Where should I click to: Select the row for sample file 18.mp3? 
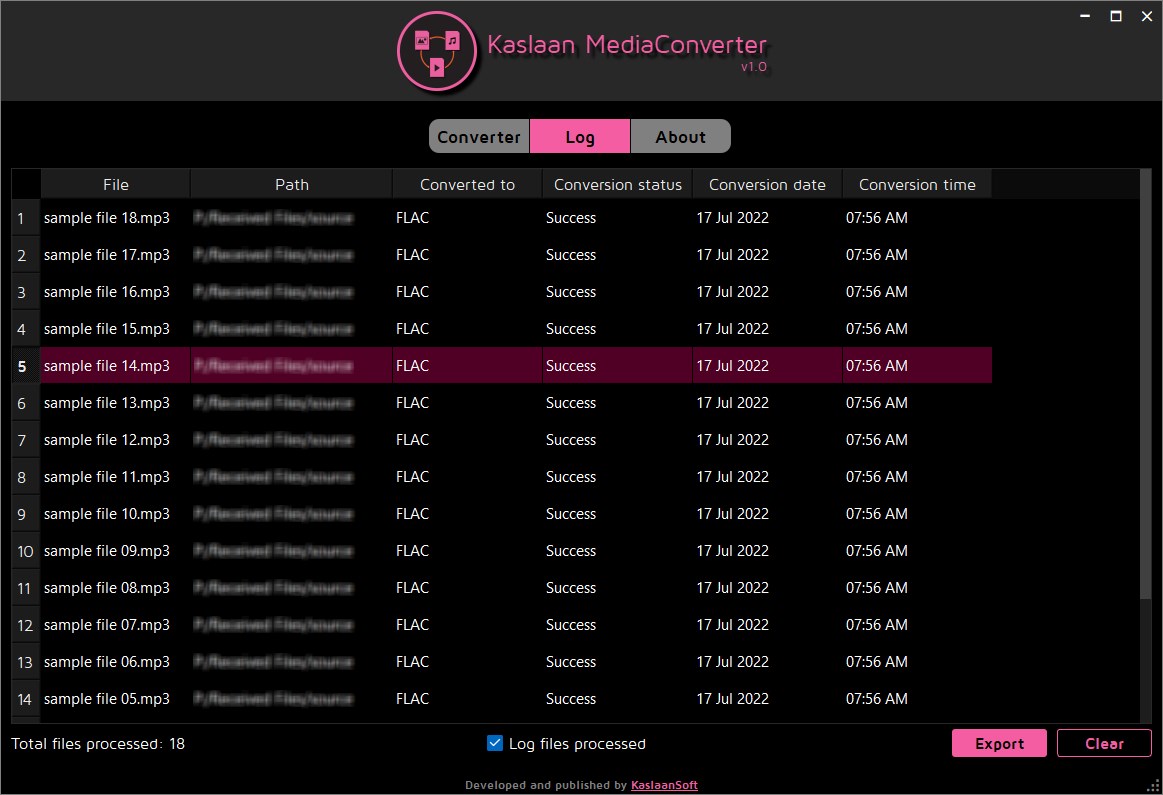click(501, 218)
